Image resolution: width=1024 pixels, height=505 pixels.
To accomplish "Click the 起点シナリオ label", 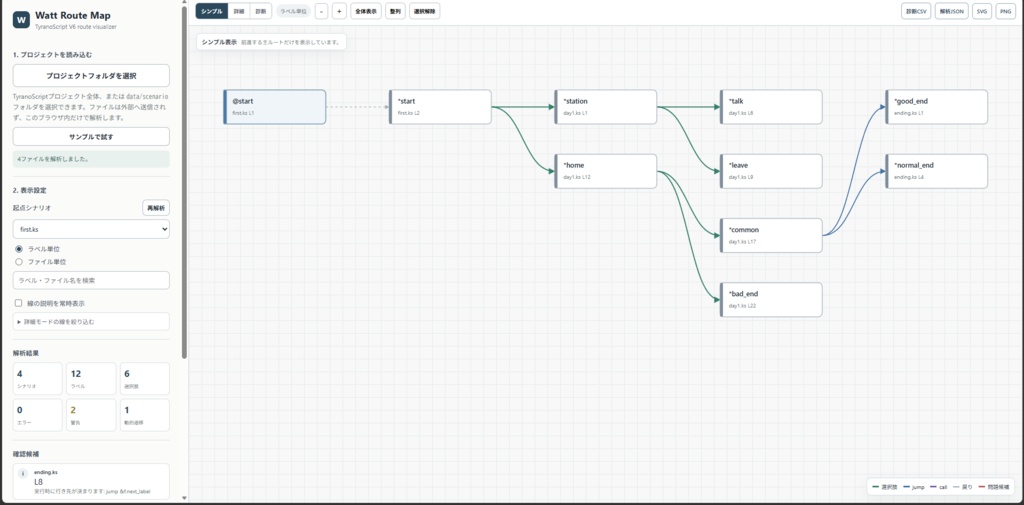I will pyautogui.click(x=31, y=208).
